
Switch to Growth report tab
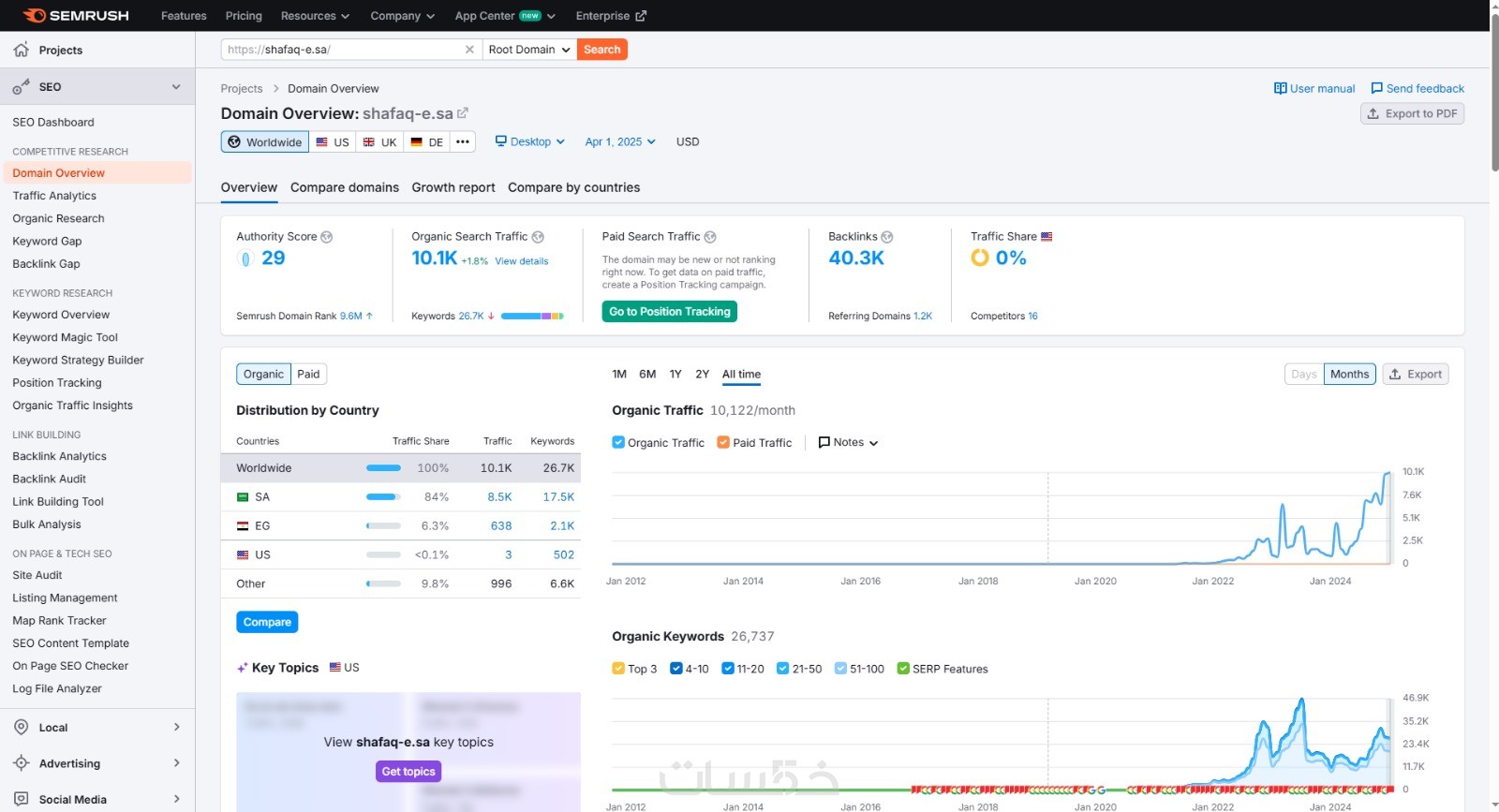click(453, 187)
